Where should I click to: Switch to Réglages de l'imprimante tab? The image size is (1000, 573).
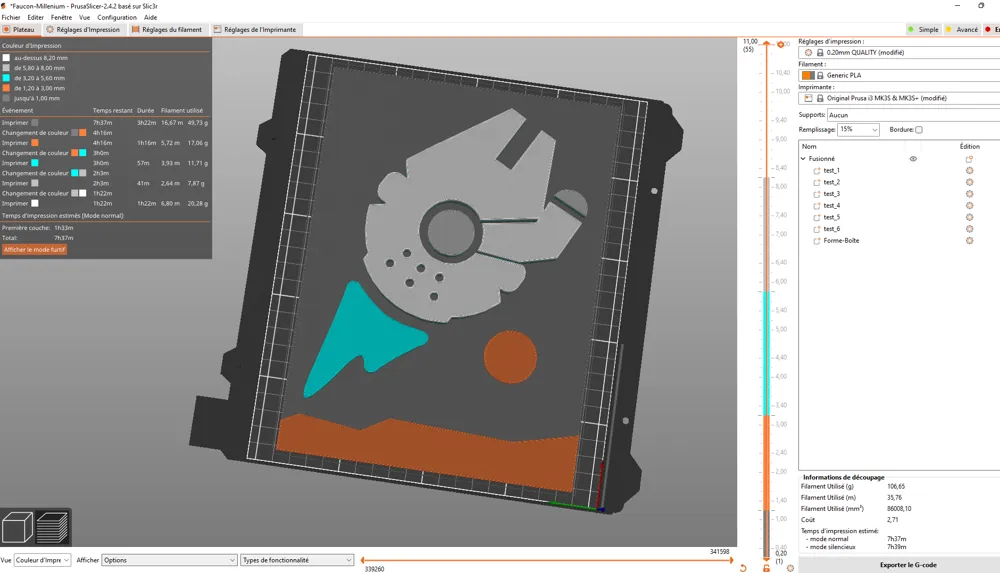255,29
